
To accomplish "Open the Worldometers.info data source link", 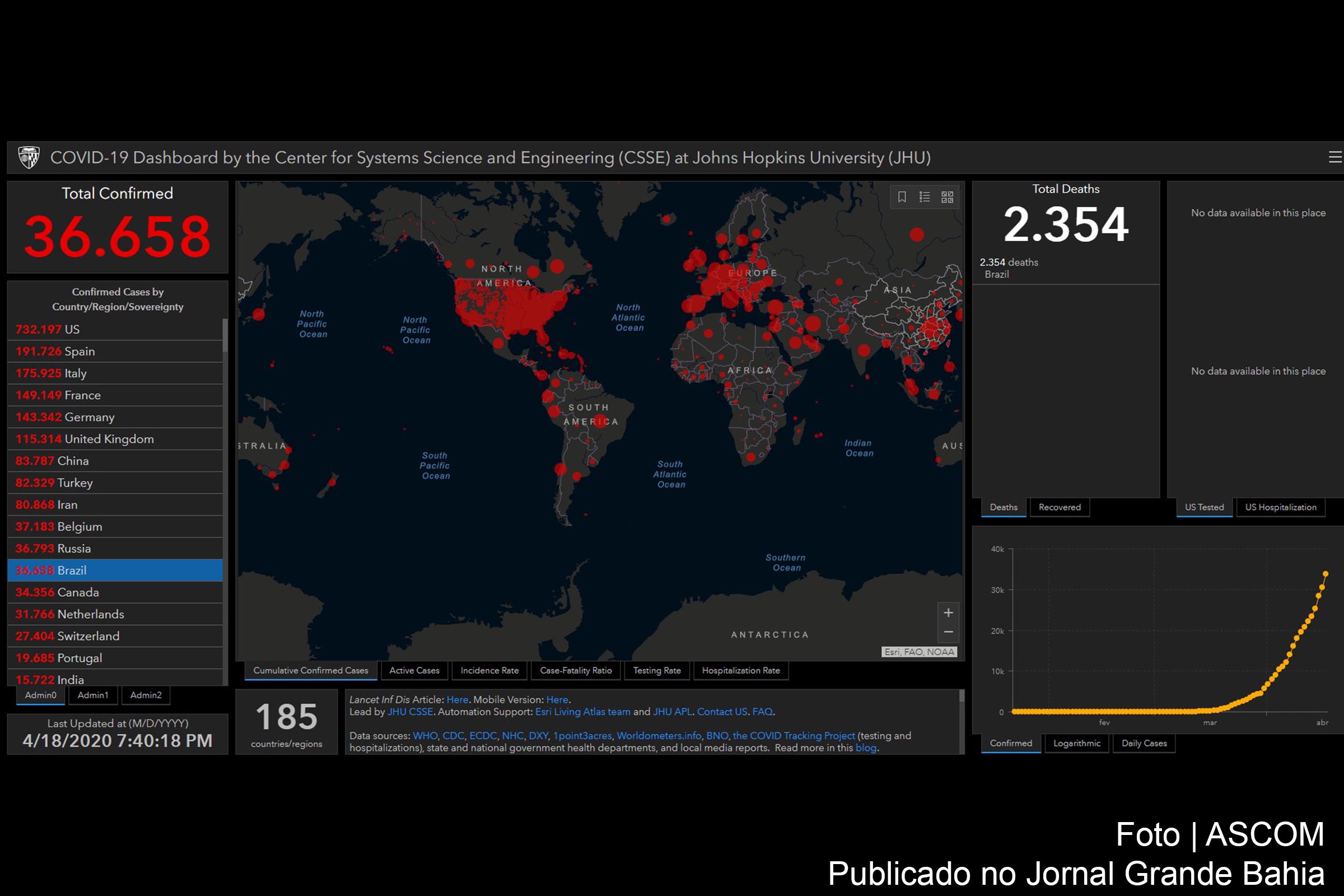I will [659, 736].
